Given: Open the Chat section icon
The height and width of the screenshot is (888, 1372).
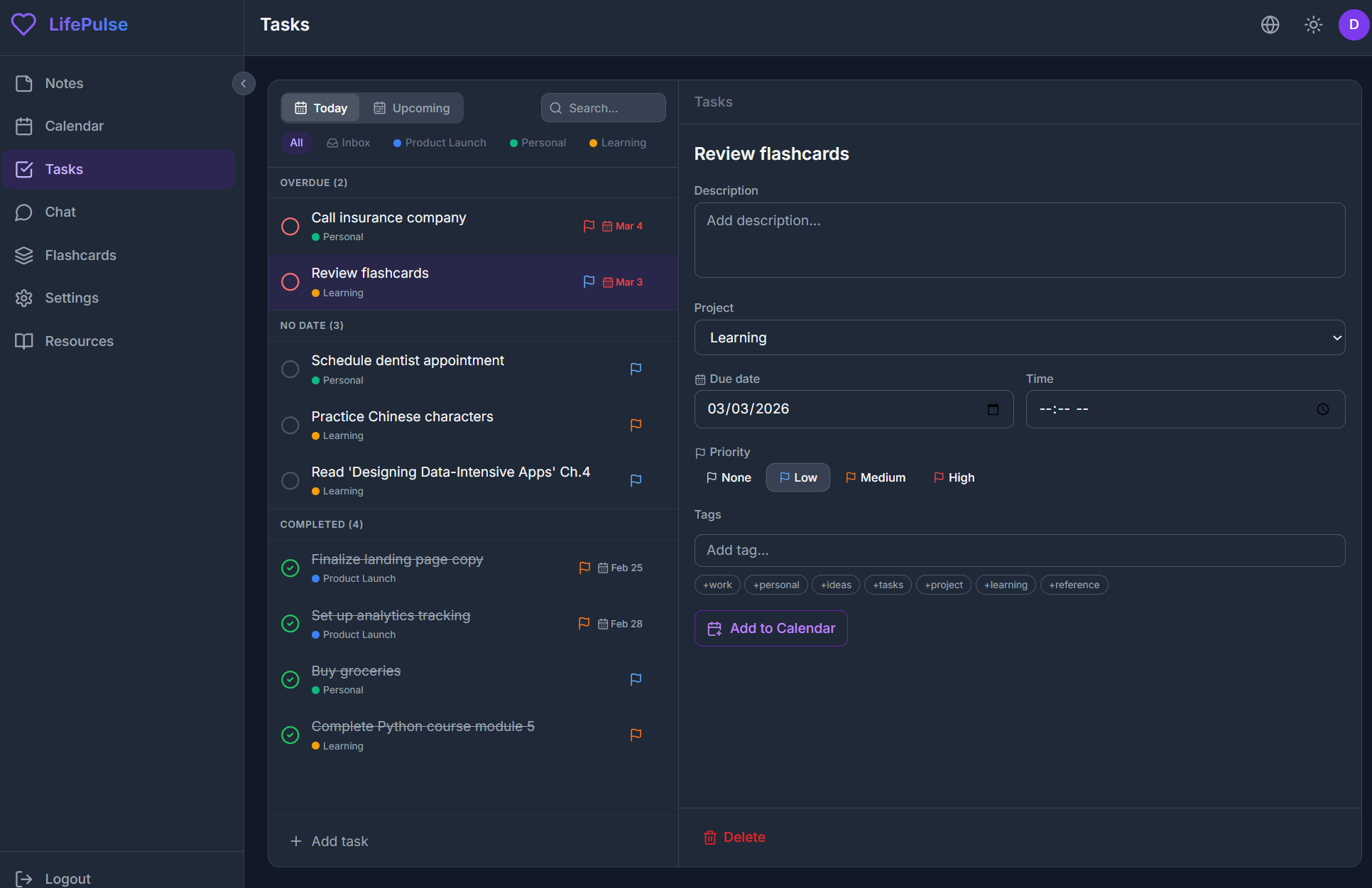Looking at the screenshot, I should click(24, 212).
